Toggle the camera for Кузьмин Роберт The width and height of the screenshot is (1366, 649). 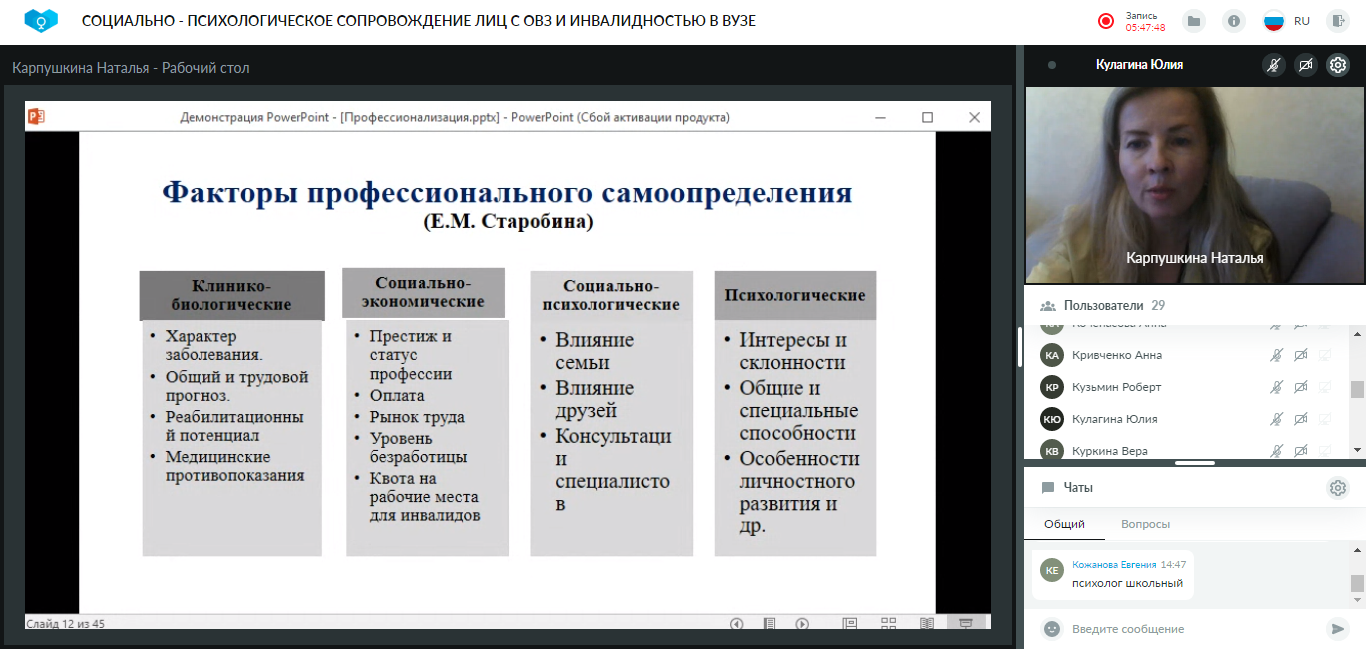click(1301, 387)
